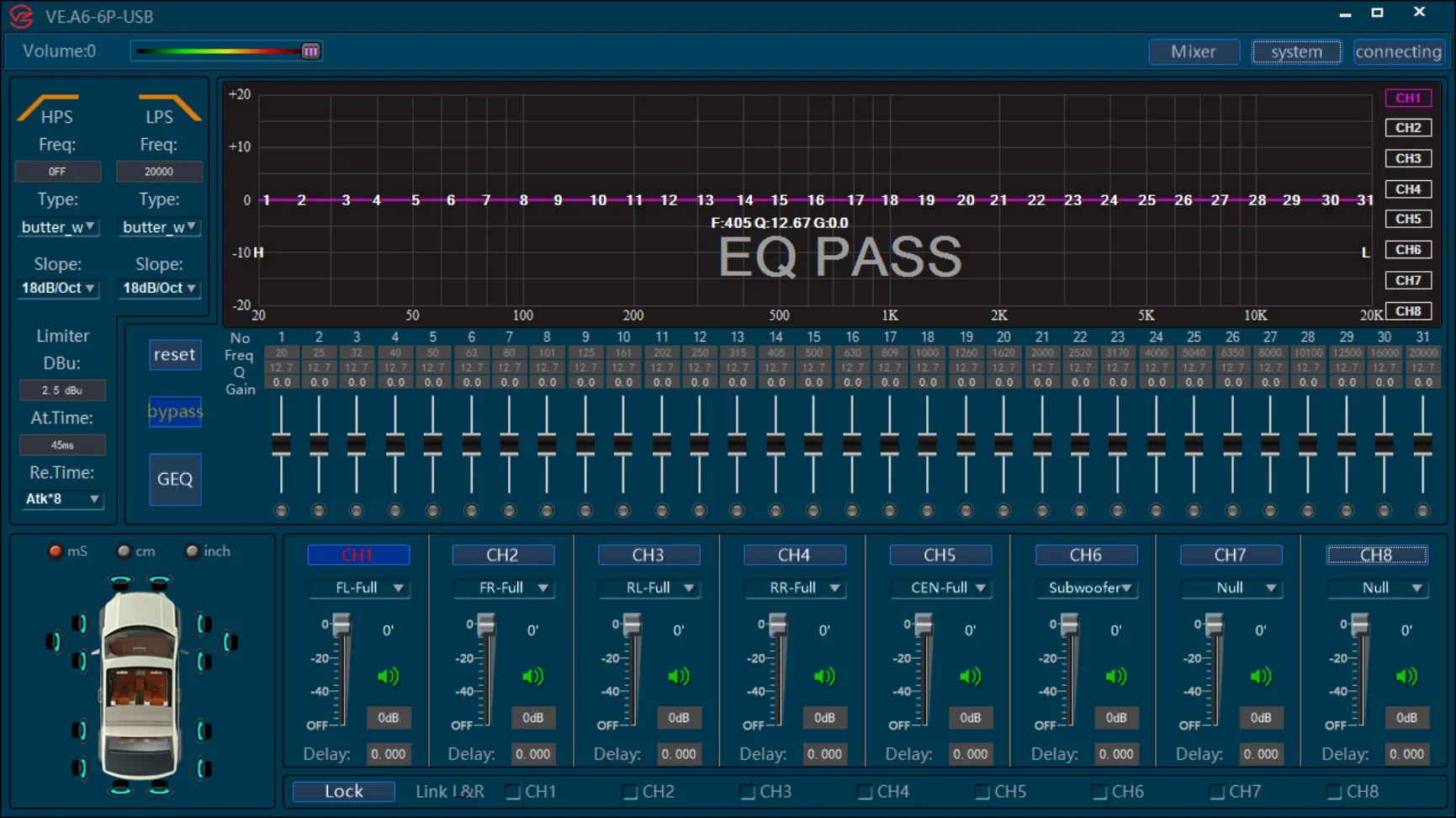Switch to the Mixer view
The width and height of the screenshot is (1456, 818).
pyautogui.click(x=1193, y=51)
